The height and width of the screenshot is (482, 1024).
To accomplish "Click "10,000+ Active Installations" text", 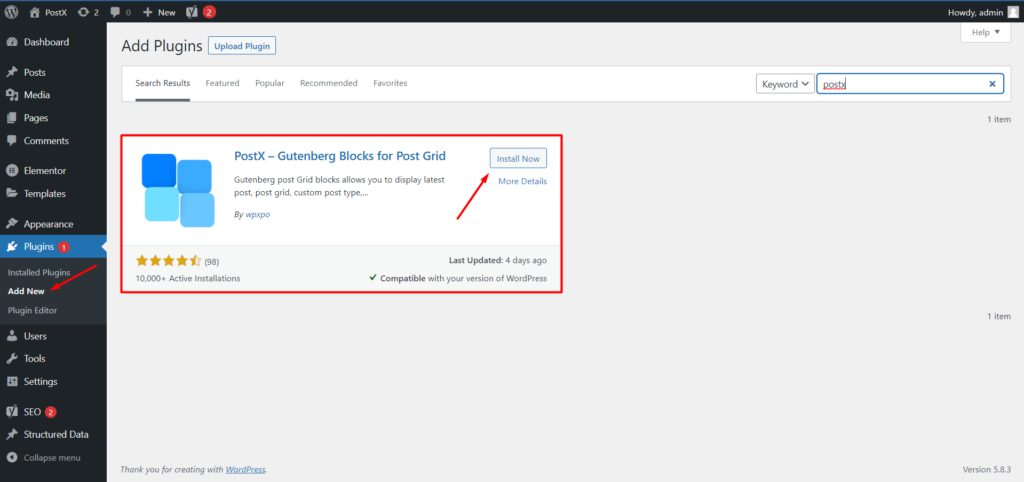I will [188, 278].
